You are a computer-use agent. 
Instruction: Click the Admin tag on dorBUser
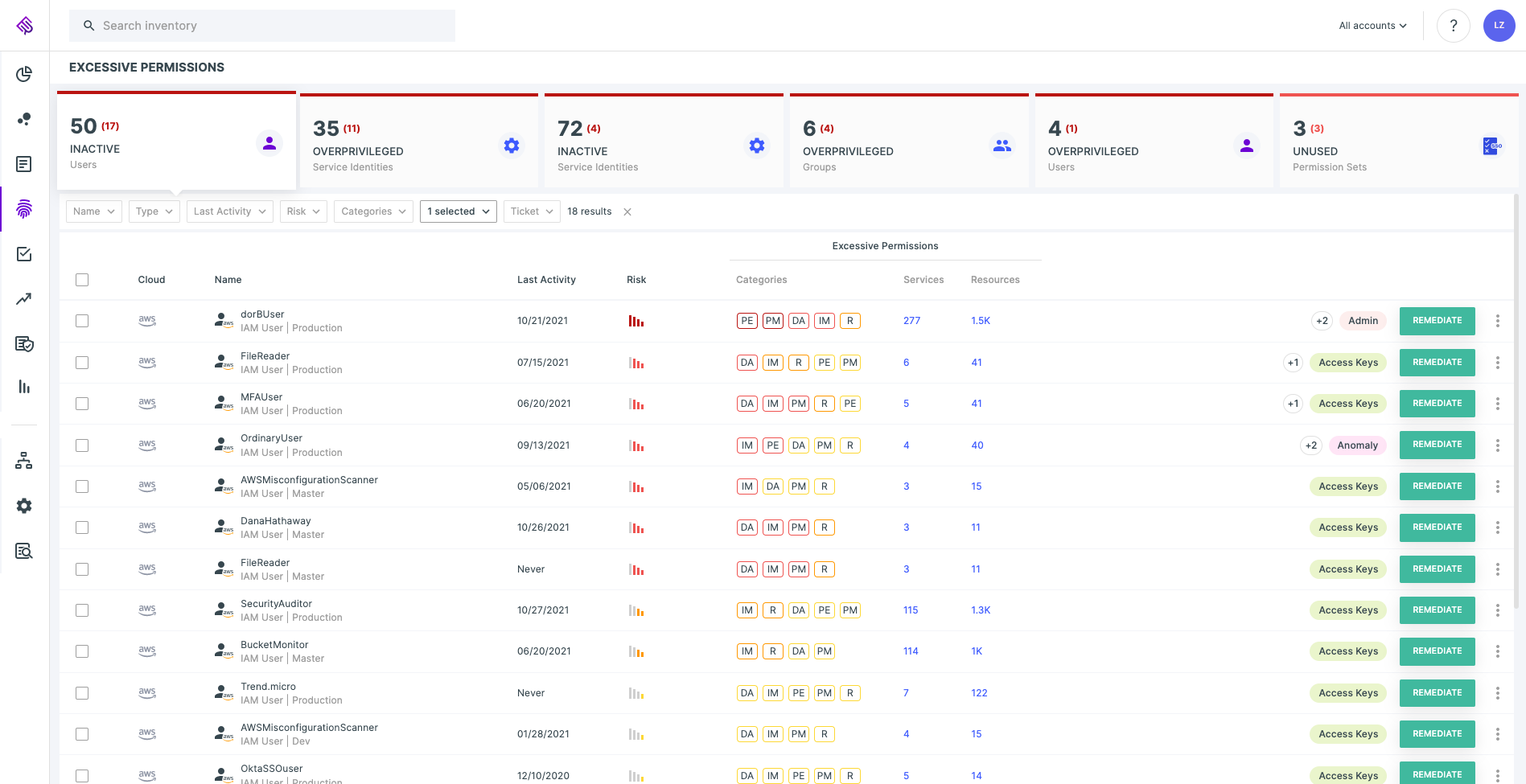coord(1364,321)
